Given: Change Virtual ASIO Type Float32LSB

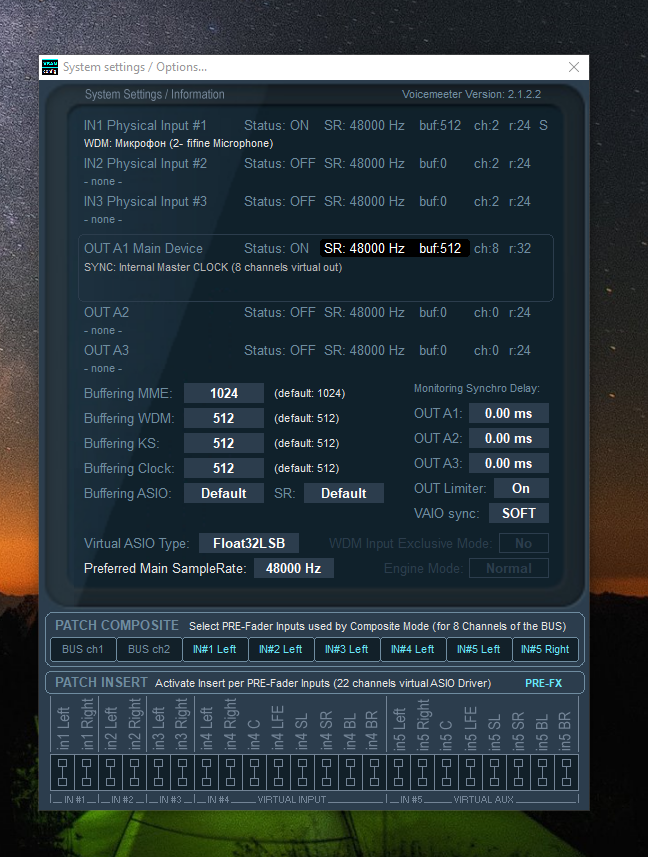Looking at the screenshot, I should click(x=249, y=543).
